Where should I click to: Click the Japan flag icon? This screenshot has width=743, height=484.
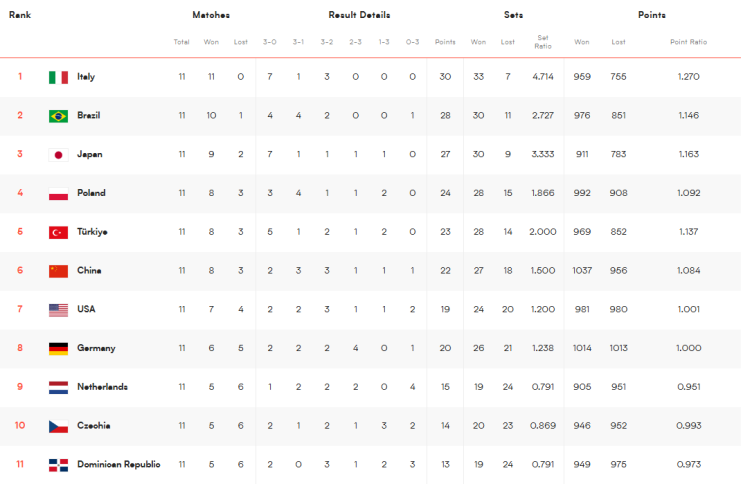(58, 155)
